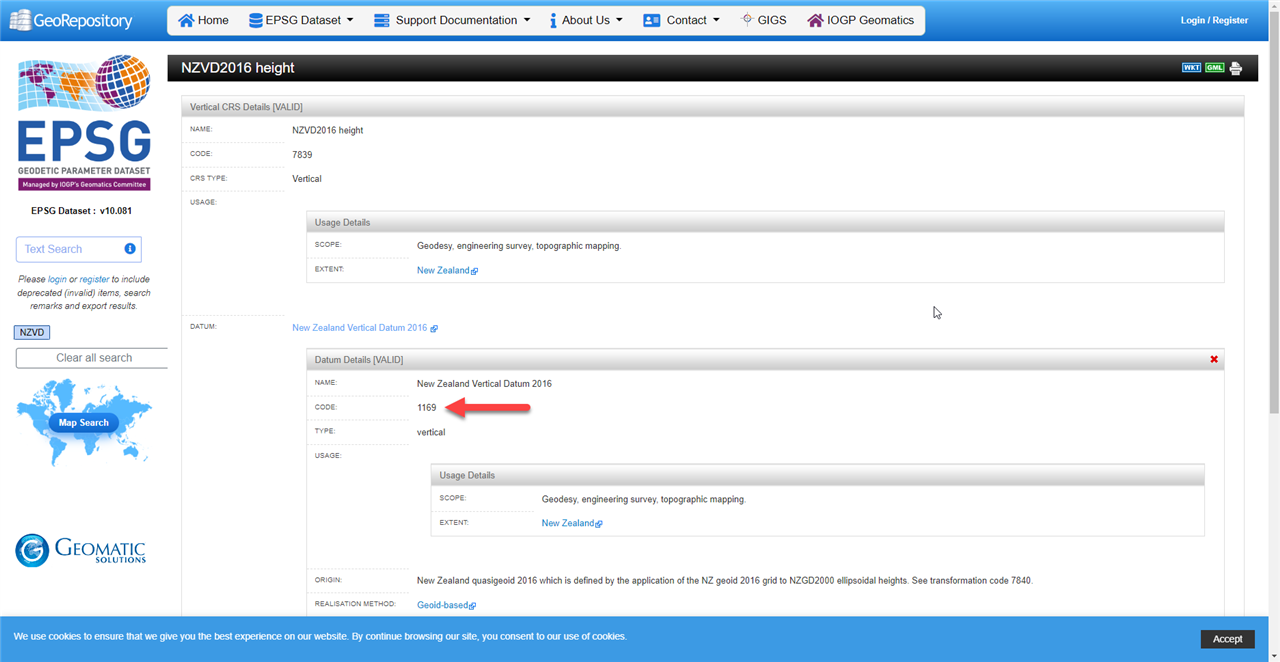Export as GML icon

click(x=1214, y=68)
